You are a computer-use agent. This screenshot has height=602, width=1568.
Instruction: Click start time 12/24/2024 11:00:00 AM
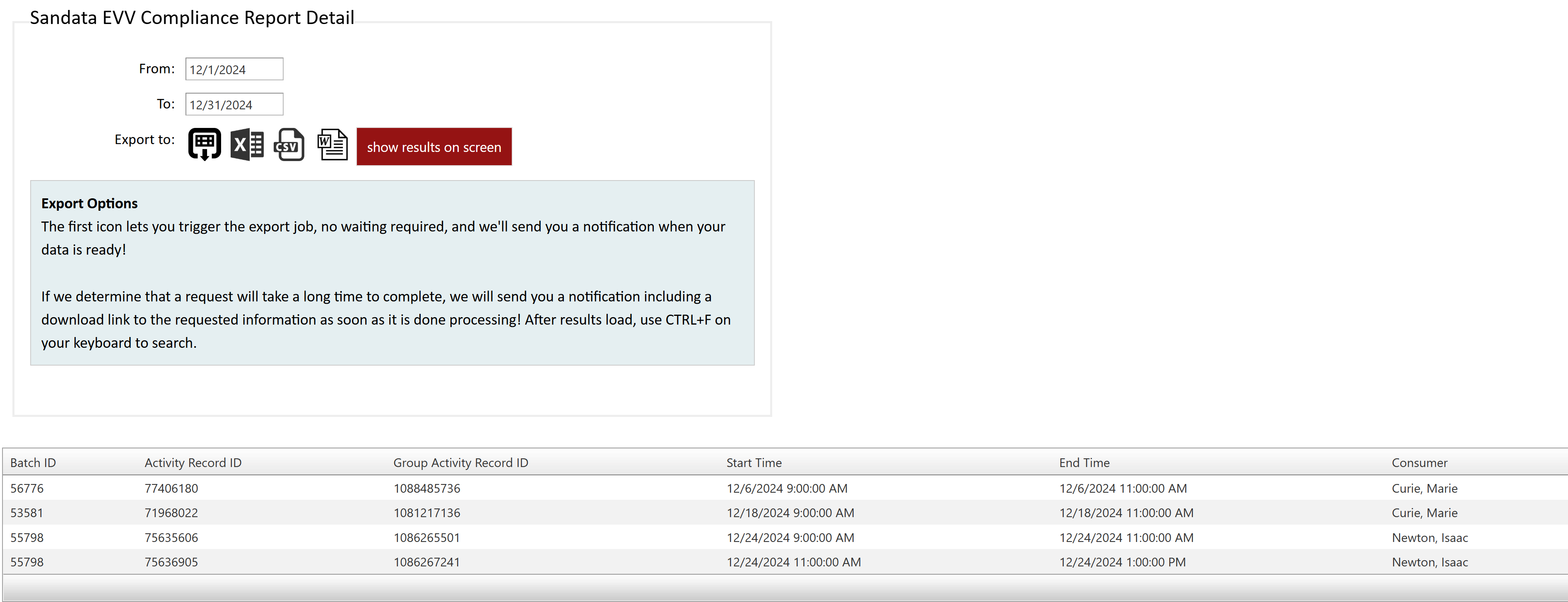[x=794, y=562]
